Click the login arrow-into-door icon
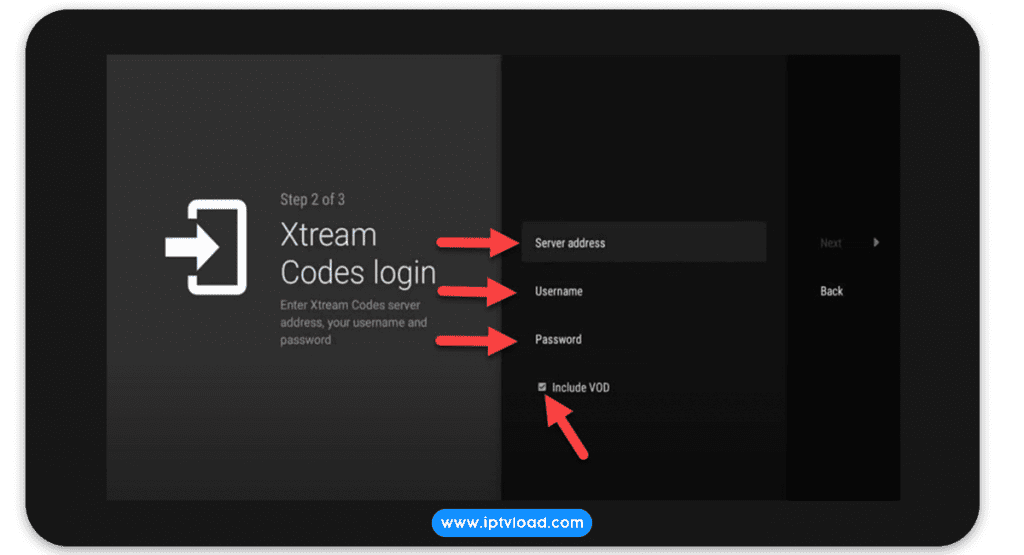 point(206,247)
